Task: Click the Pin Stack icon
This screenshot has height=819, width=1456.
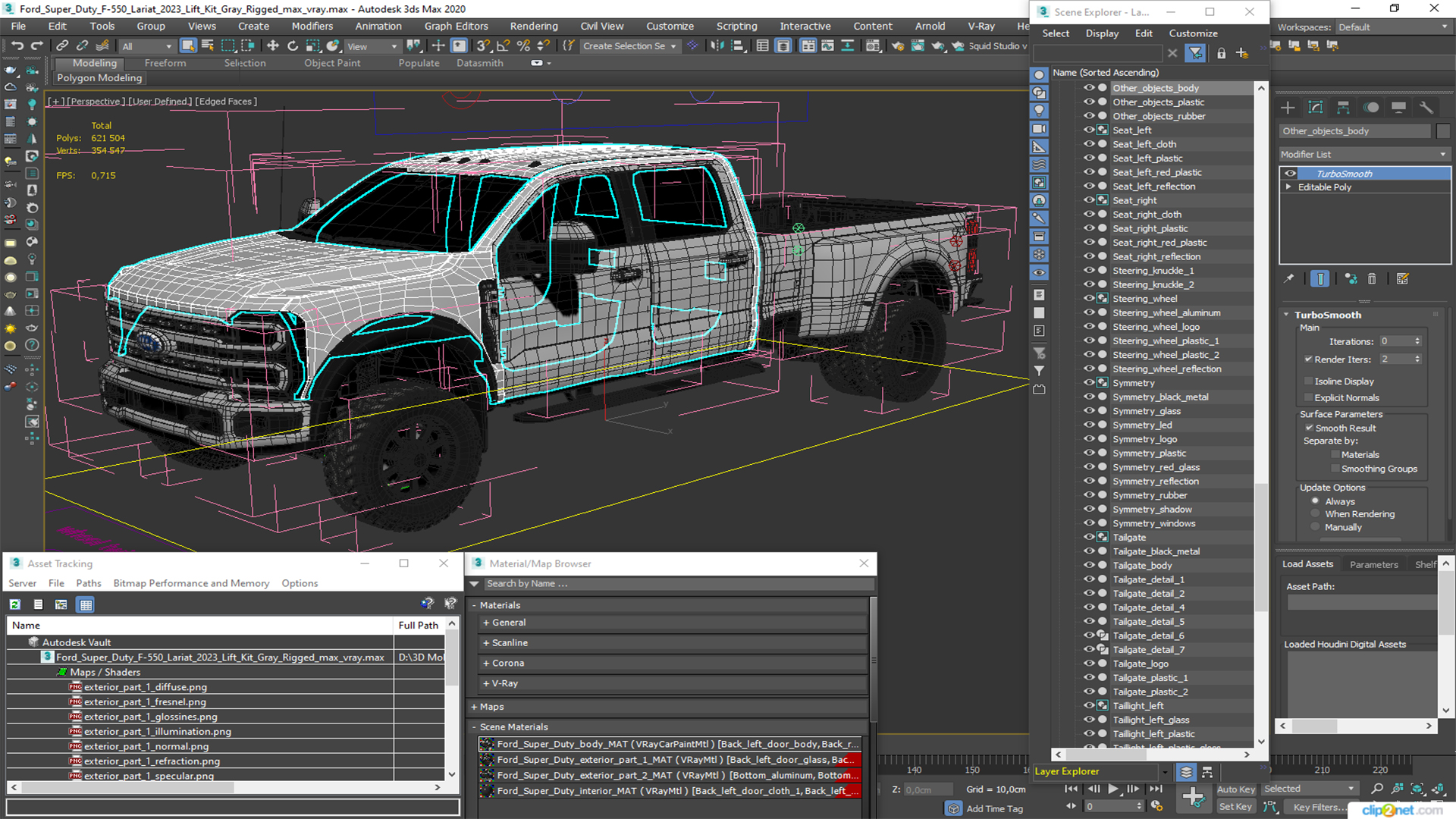Action: coord(1288,279)
